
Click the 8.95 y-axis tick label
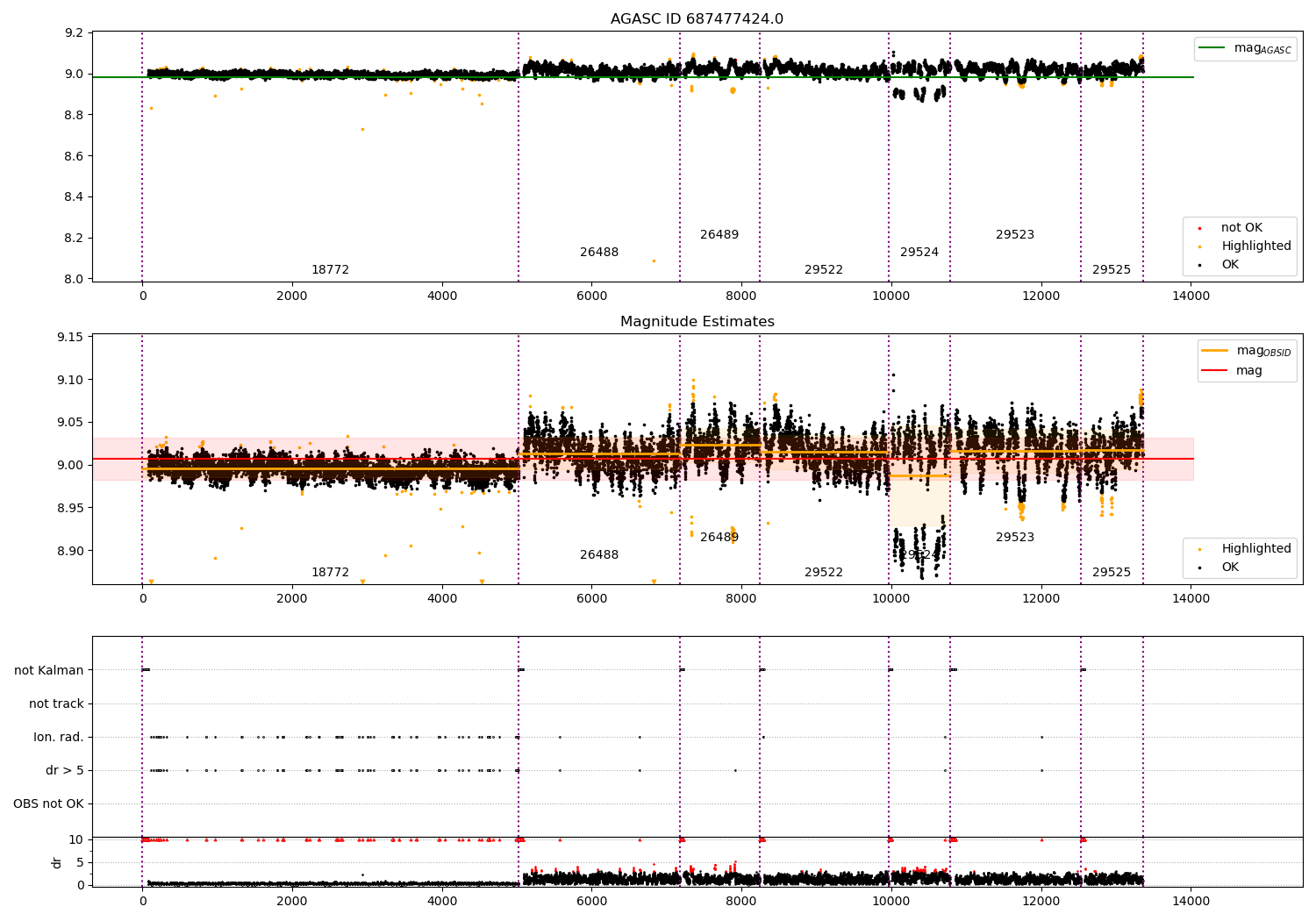(x=72, y=509)
